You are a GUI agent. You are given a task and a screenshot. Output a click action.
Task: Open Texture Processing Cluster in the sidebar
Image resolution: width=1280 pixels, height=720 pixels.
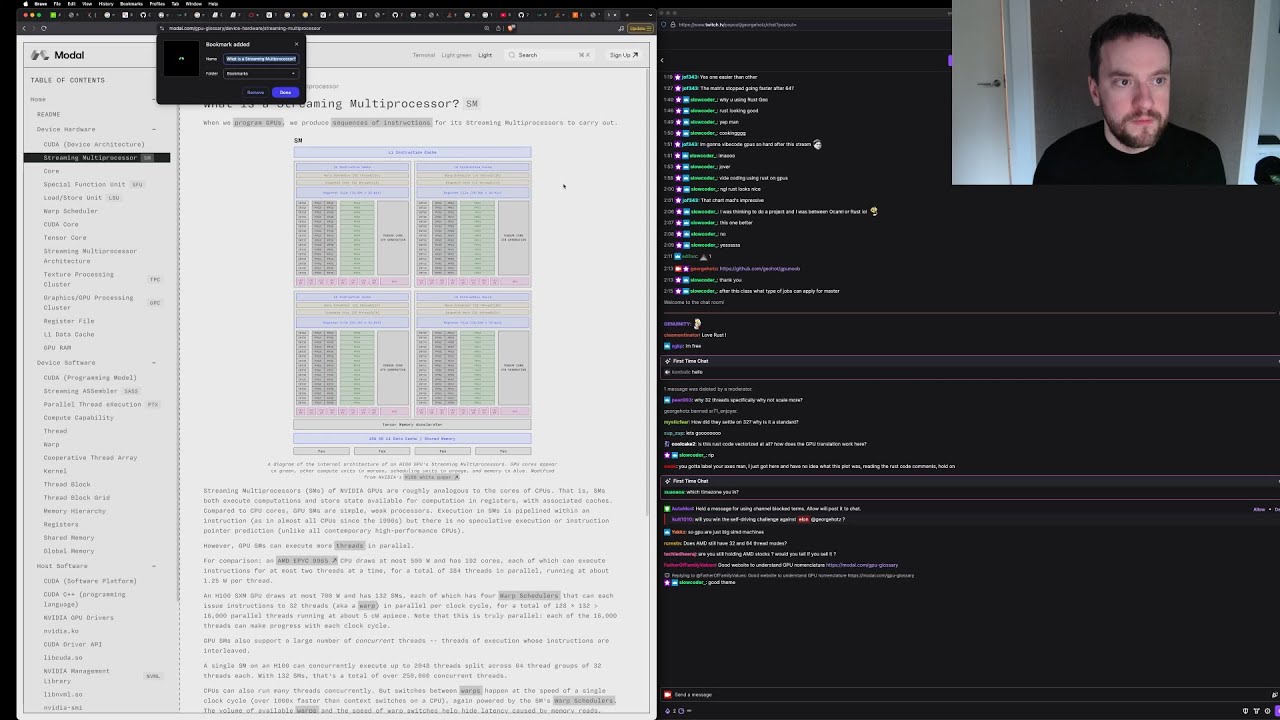79,279
